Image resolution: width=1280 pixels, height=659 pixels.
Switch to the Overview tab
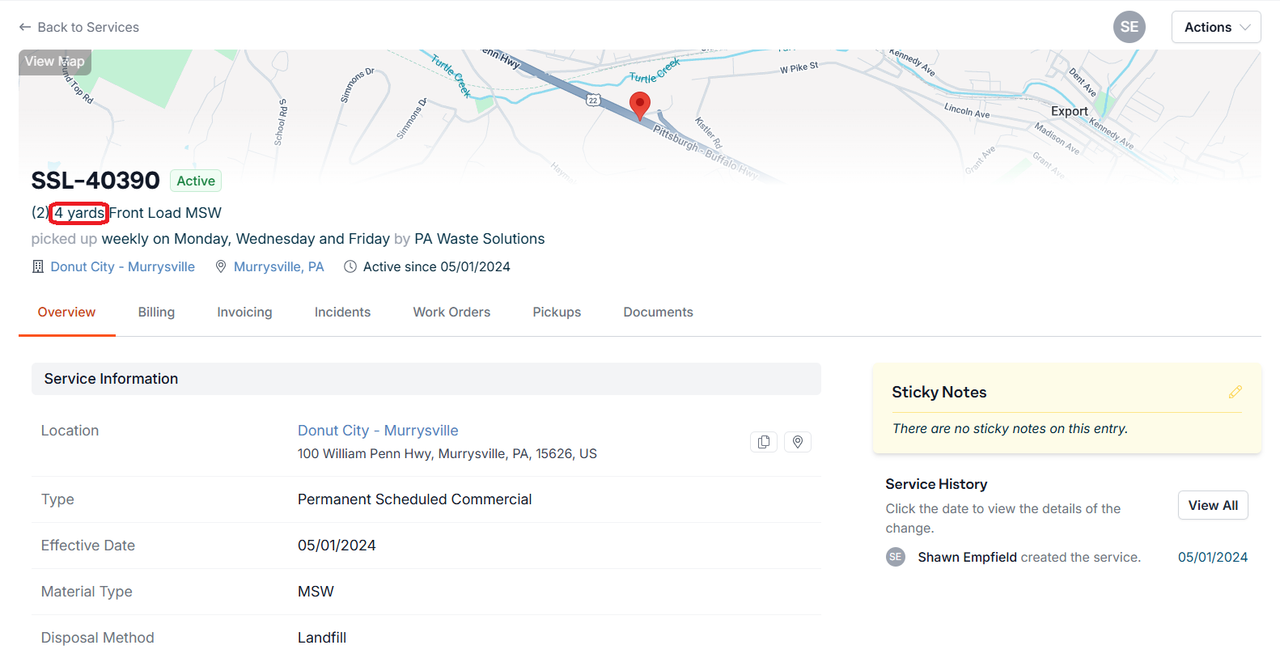click(x=67, y=312)
